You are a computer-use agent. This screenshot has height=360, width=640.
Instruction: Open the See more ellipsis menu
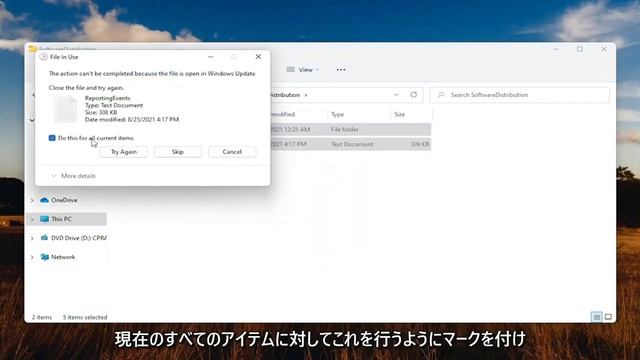click(341, 70)
